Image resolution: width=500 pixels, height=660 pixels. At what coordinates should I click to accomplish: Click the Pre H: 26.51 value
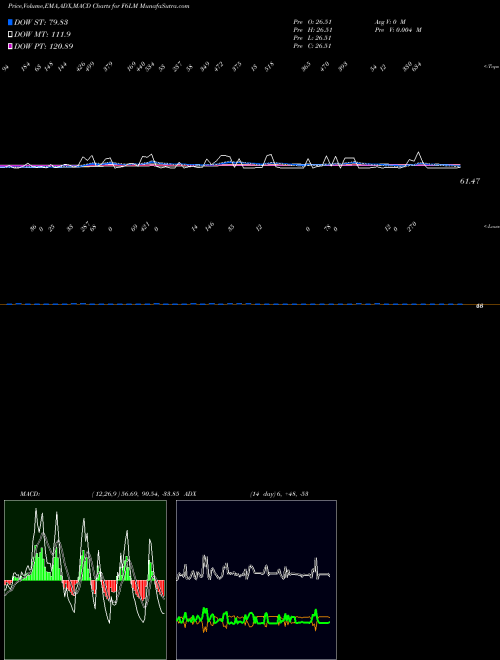313,30
